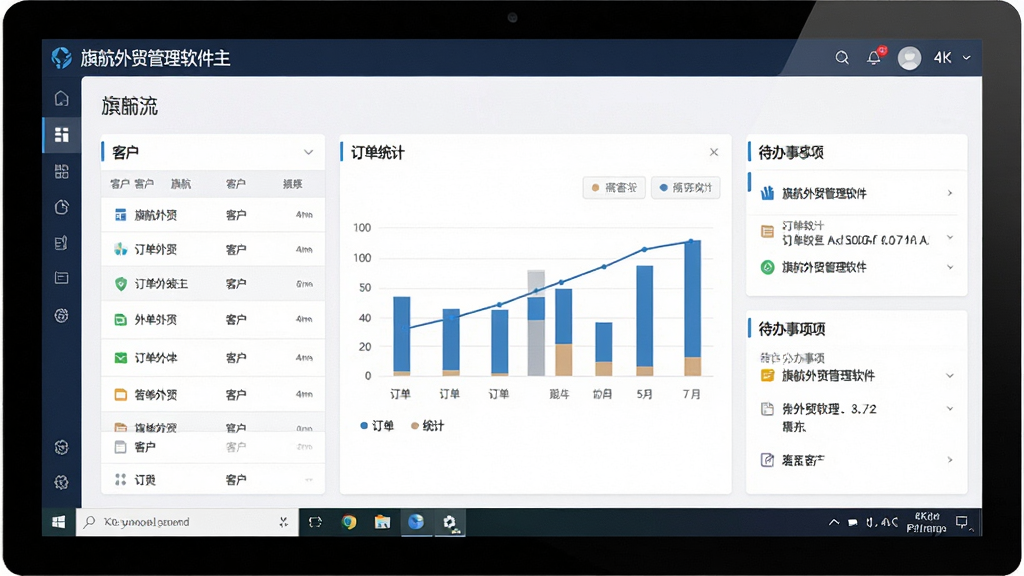Toggle the blue 订单 legend entry below the chart

(377, 426)
